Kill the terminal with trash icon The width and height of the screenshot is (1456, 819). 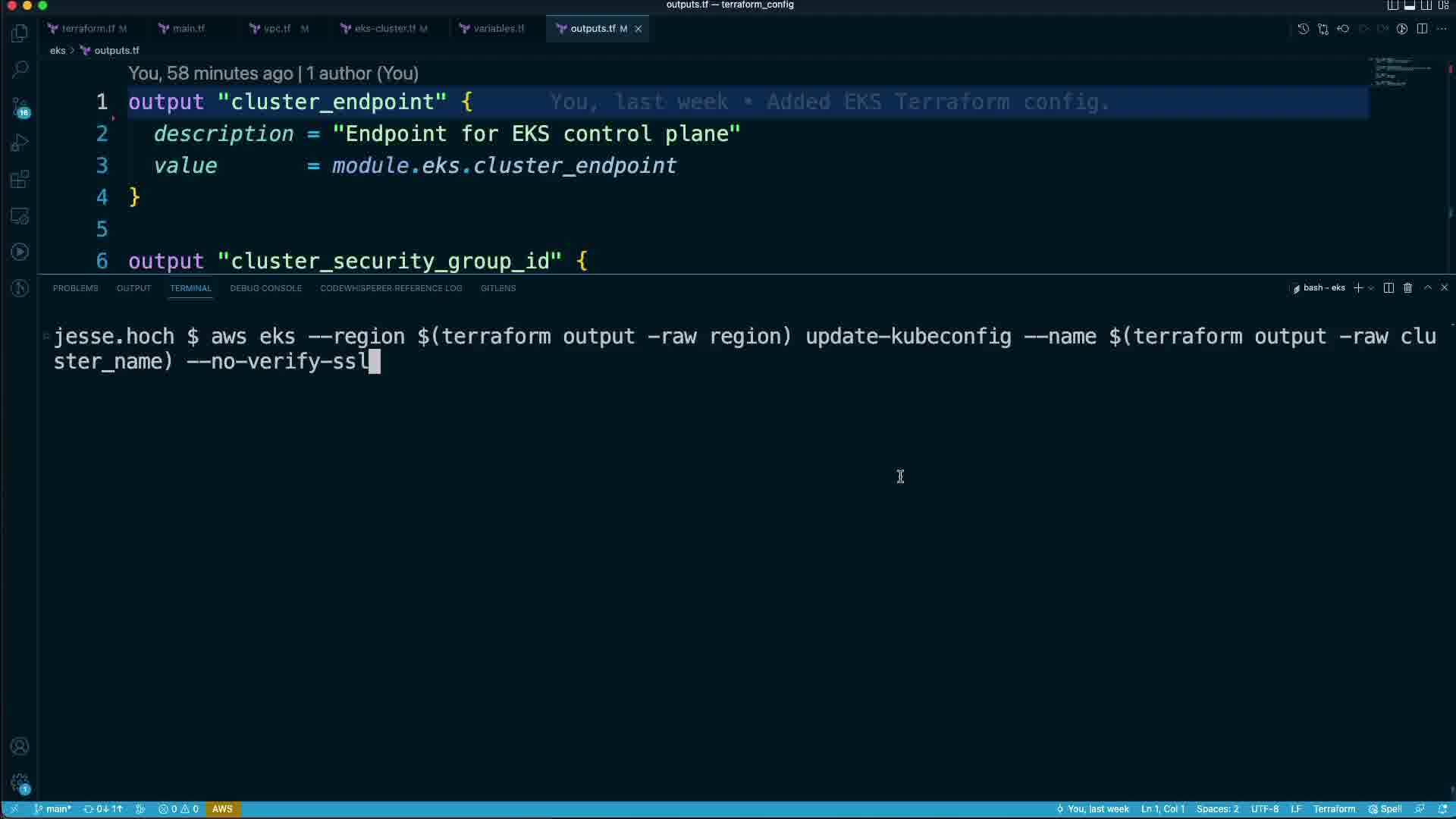click(x=1408, y=288)
